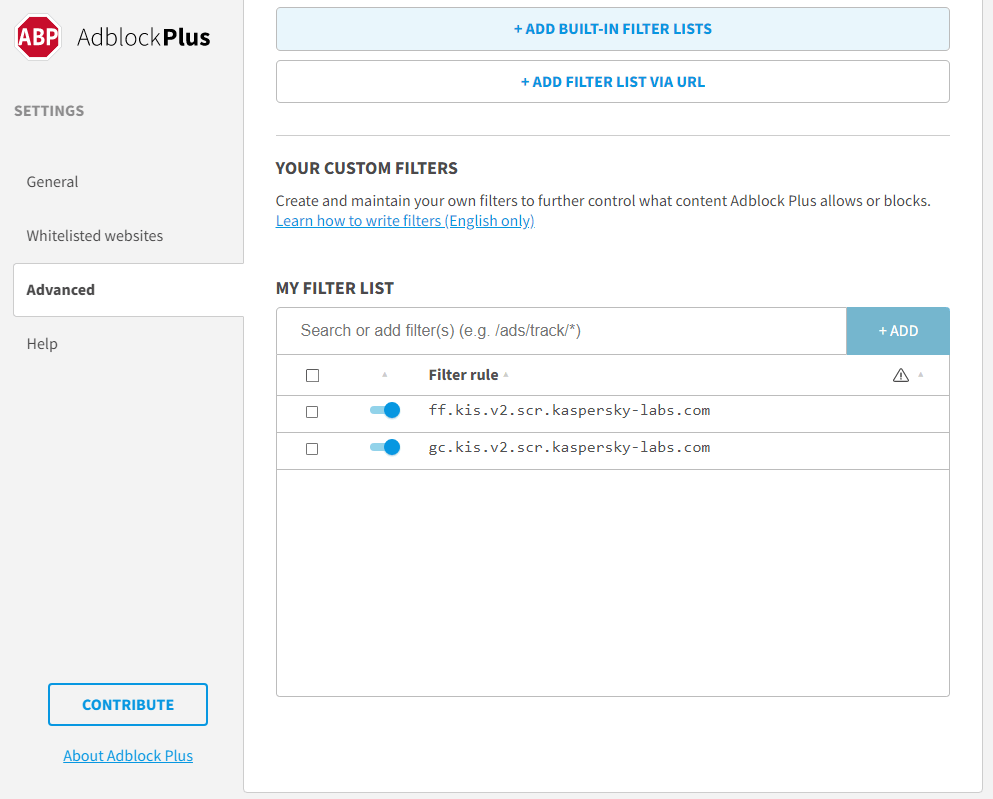Click the Filter rule column header

(464, 375)
